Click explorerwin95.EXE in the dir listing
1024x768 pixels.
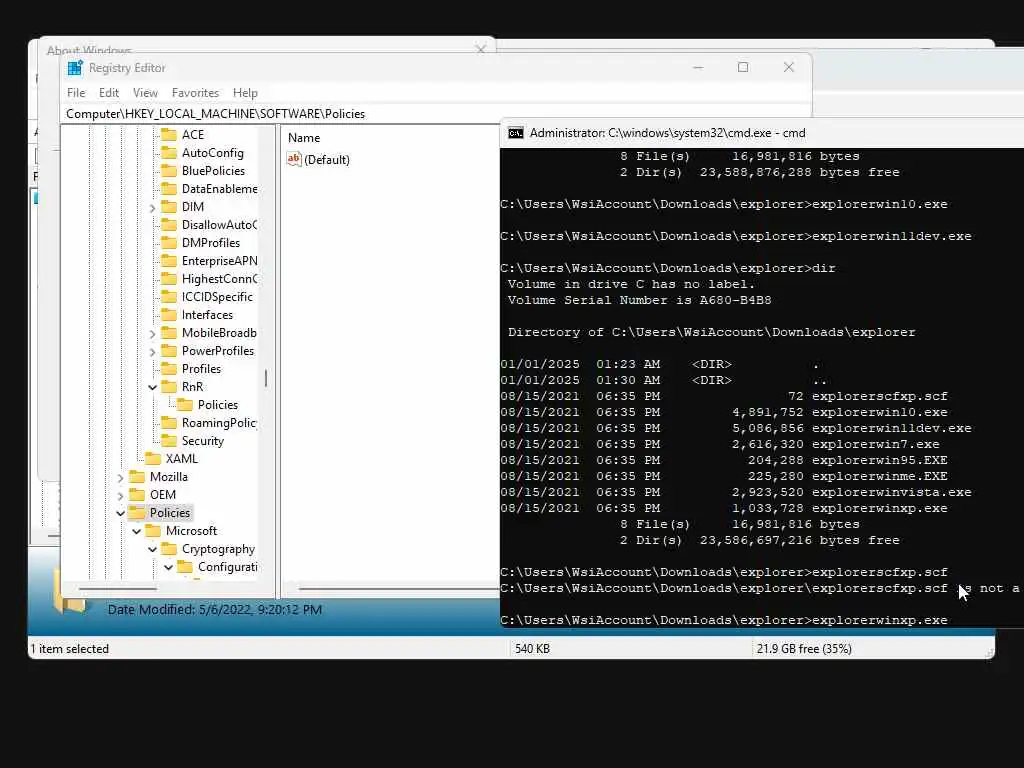pos(880,460)
